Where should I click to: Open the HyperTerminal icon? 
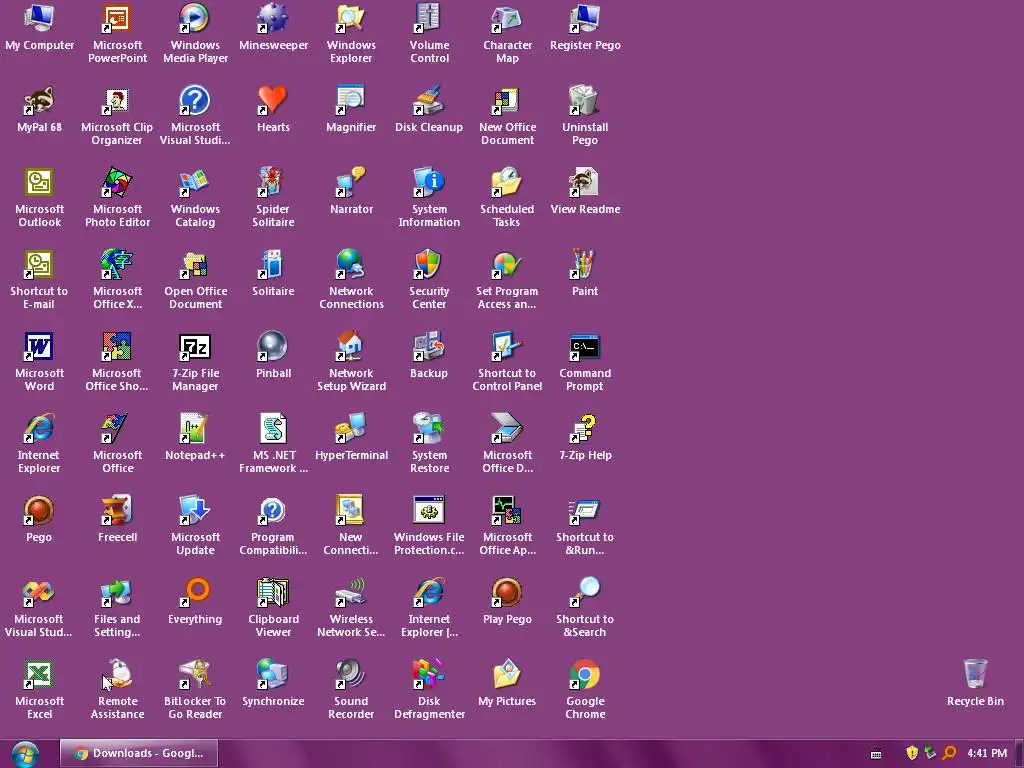click(351, 429)
